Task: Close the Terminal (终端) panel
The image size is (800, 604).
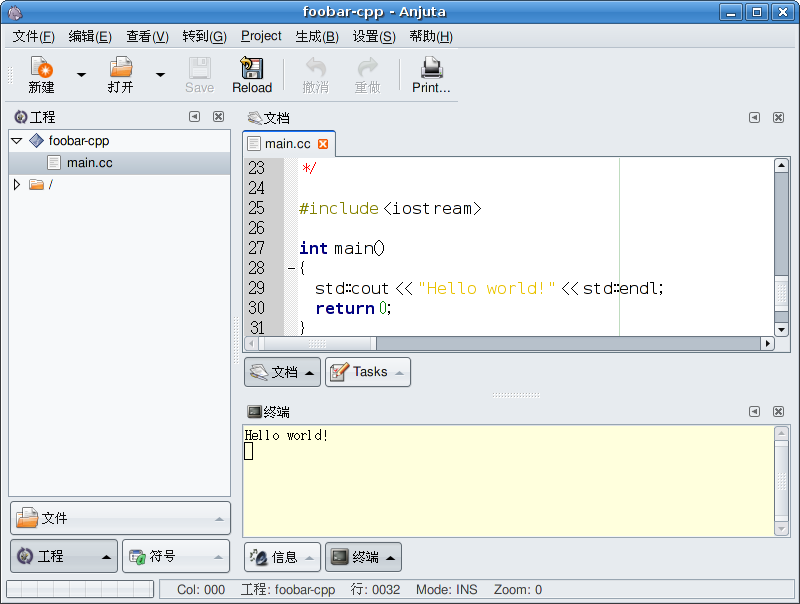Action: (x=778, y=412)
